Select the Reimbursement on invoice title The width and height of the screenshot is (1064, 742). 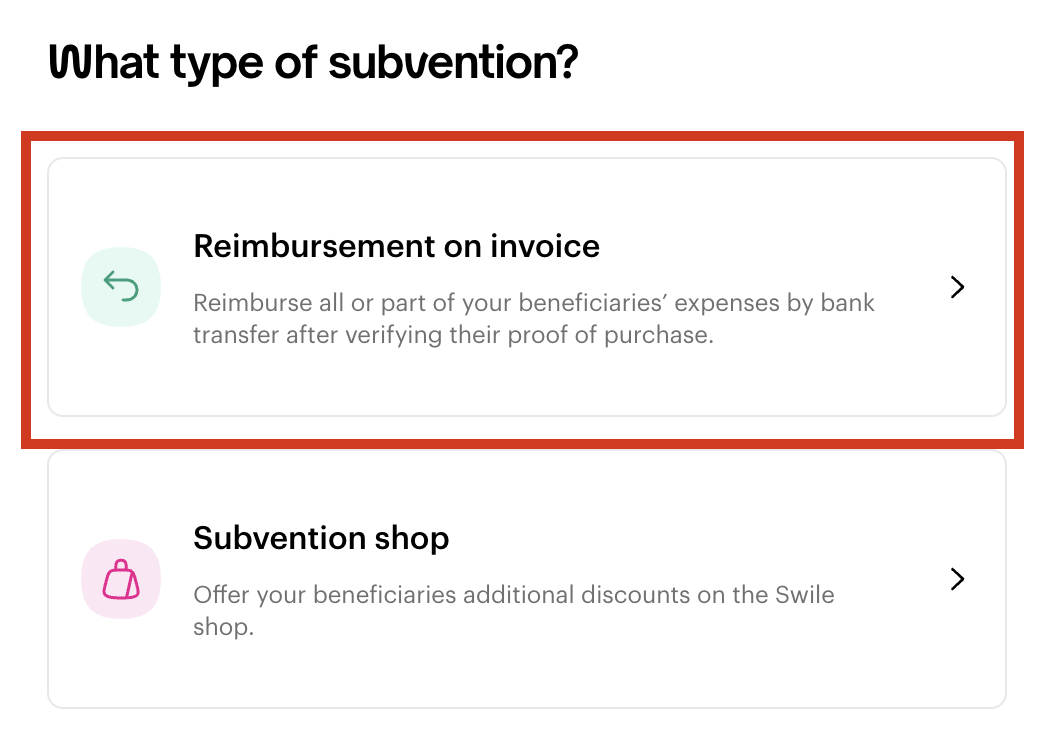(x=396, y=246)
